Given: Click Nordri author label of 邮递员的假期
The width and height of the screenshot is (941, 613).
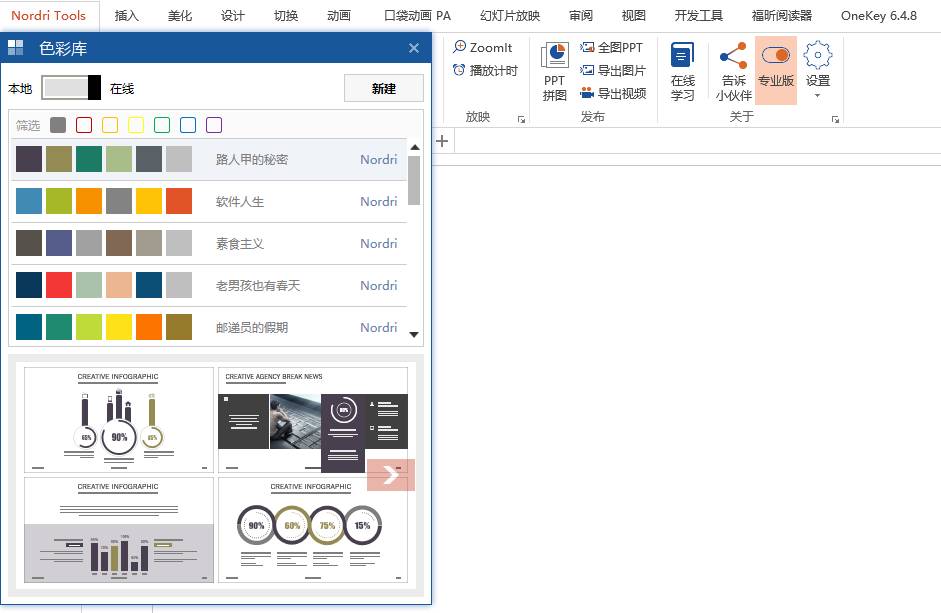Looking at the screenshot, I should [379, 328].
